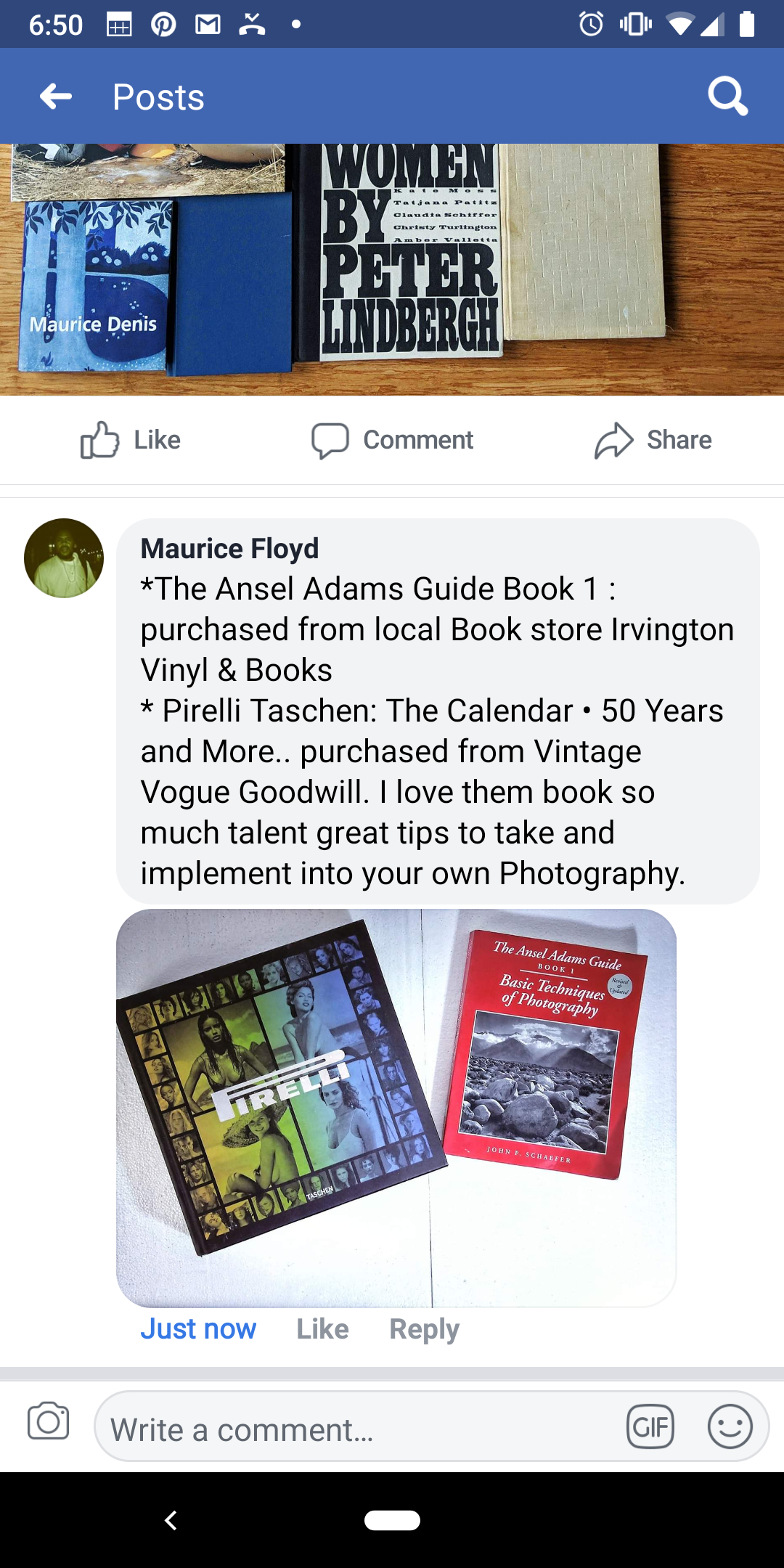Screen dimensions: 784x1568
Task: Tap the Android home pill button
Action: click(392, 1520)
